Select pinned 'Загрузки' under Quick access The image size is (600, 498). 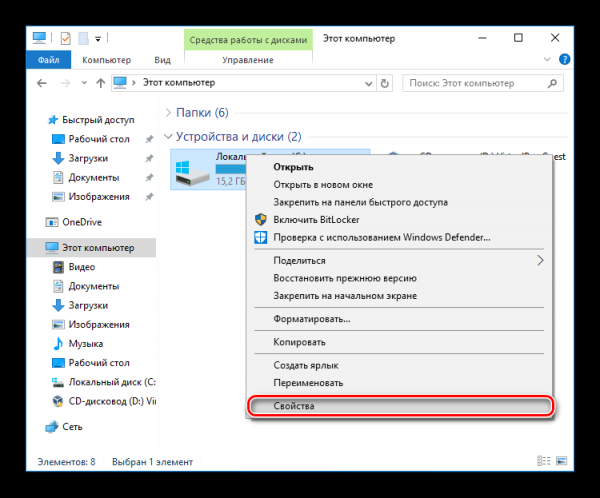[88, 158]
